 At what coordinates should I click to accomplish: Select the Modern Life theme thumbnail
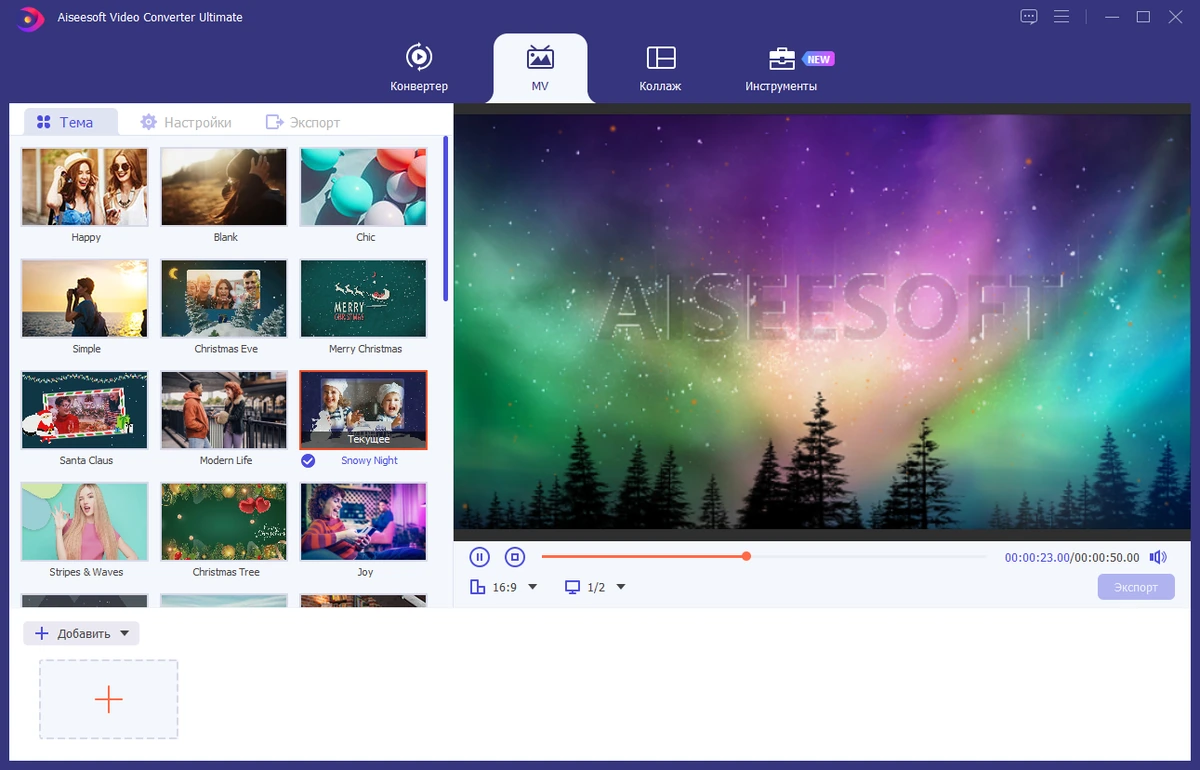pos(224,410)
